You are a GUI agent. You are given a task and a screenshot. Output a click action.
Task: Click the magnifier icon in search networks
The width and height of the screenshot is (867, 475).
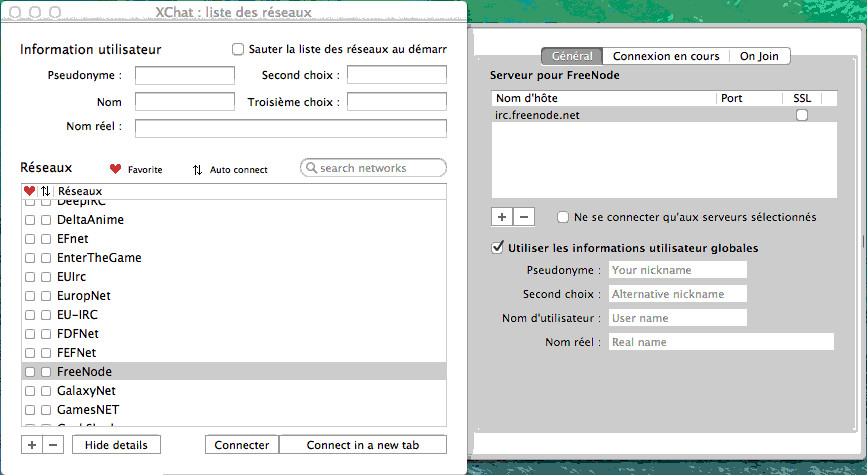pos(311,168)
